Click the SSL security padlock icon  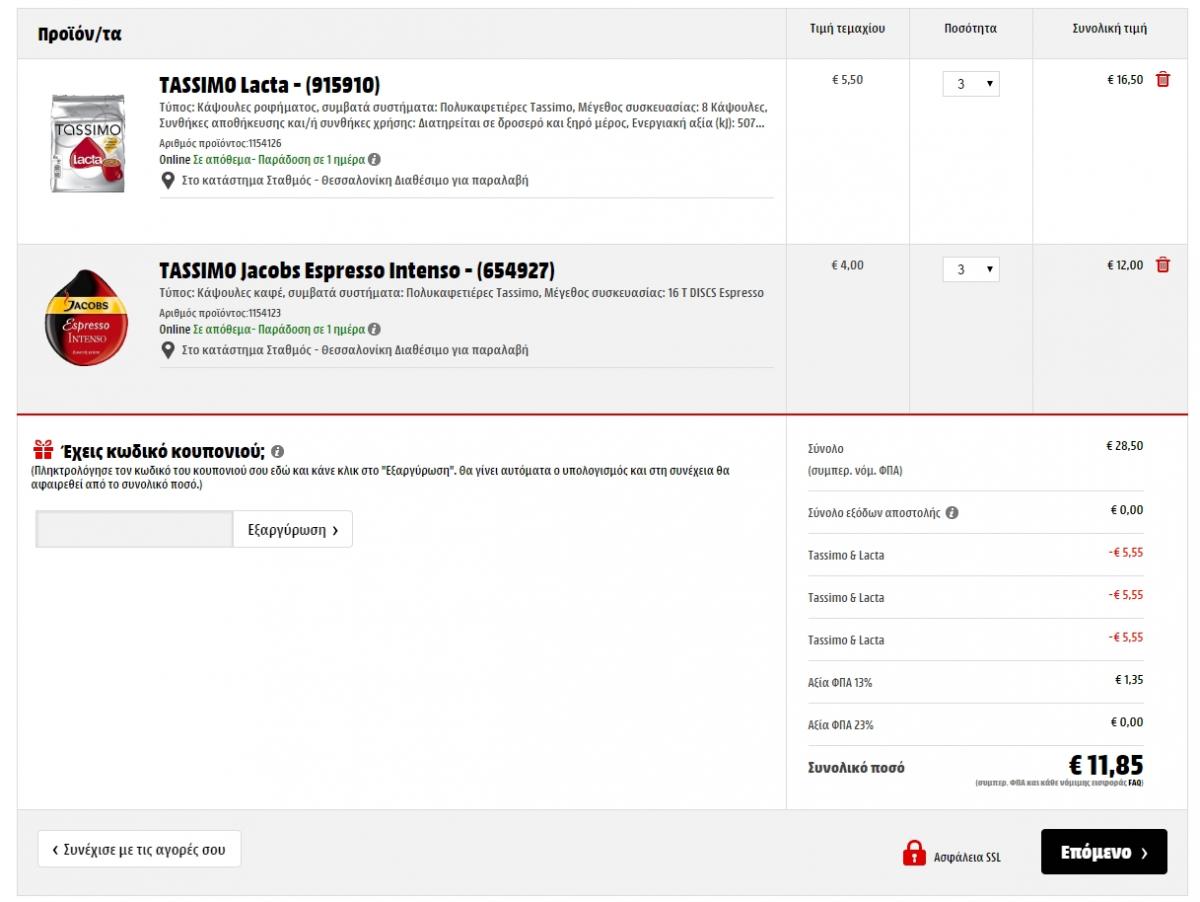[913, 853]
